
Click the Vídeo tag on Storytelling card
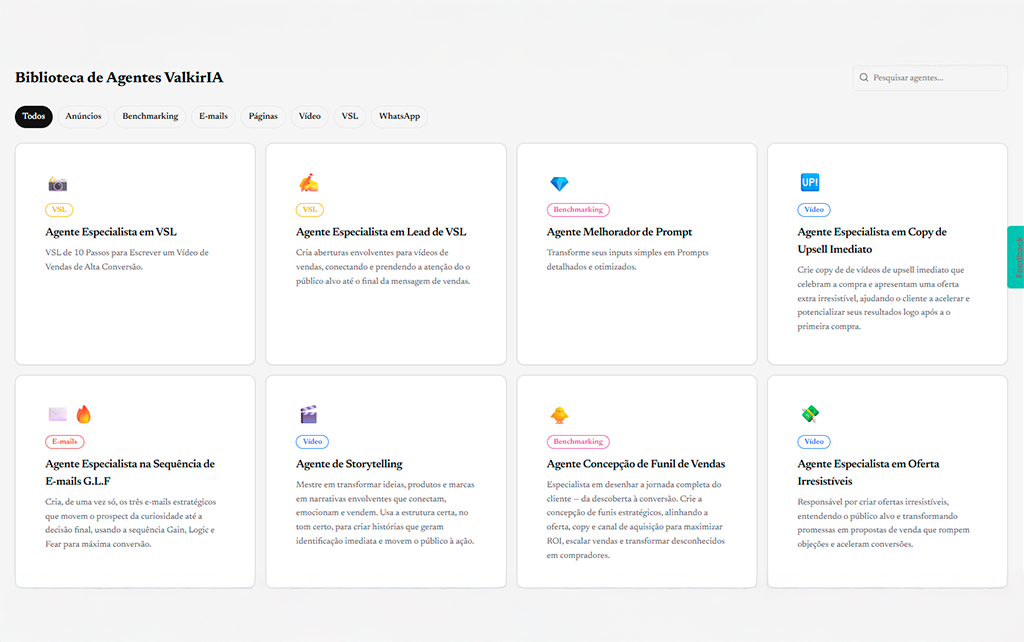pyautogui.click(x=312, y=441)
